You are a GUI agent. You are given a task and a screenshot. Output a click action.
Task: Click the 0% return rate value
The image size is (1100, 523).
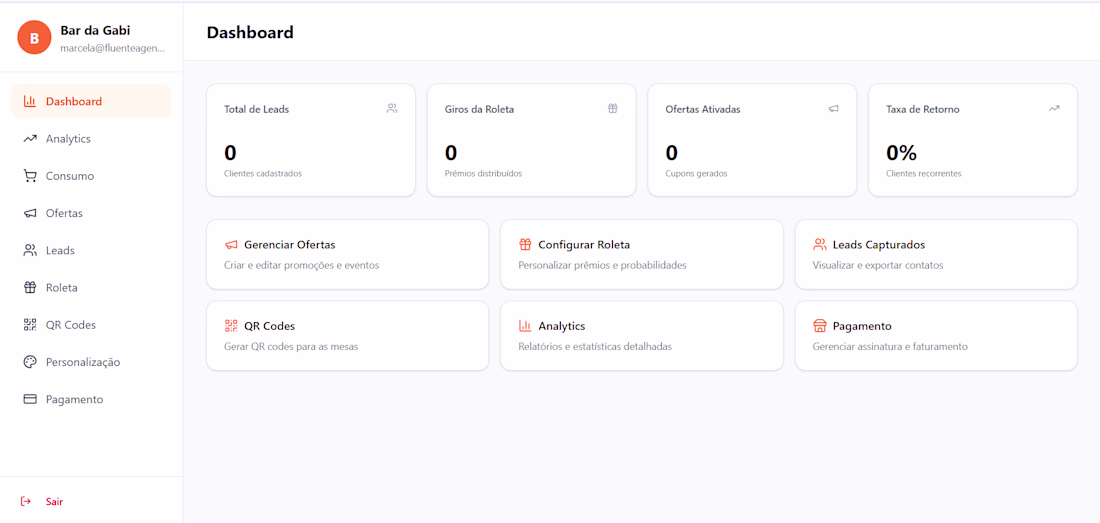(x=901, y=152)
